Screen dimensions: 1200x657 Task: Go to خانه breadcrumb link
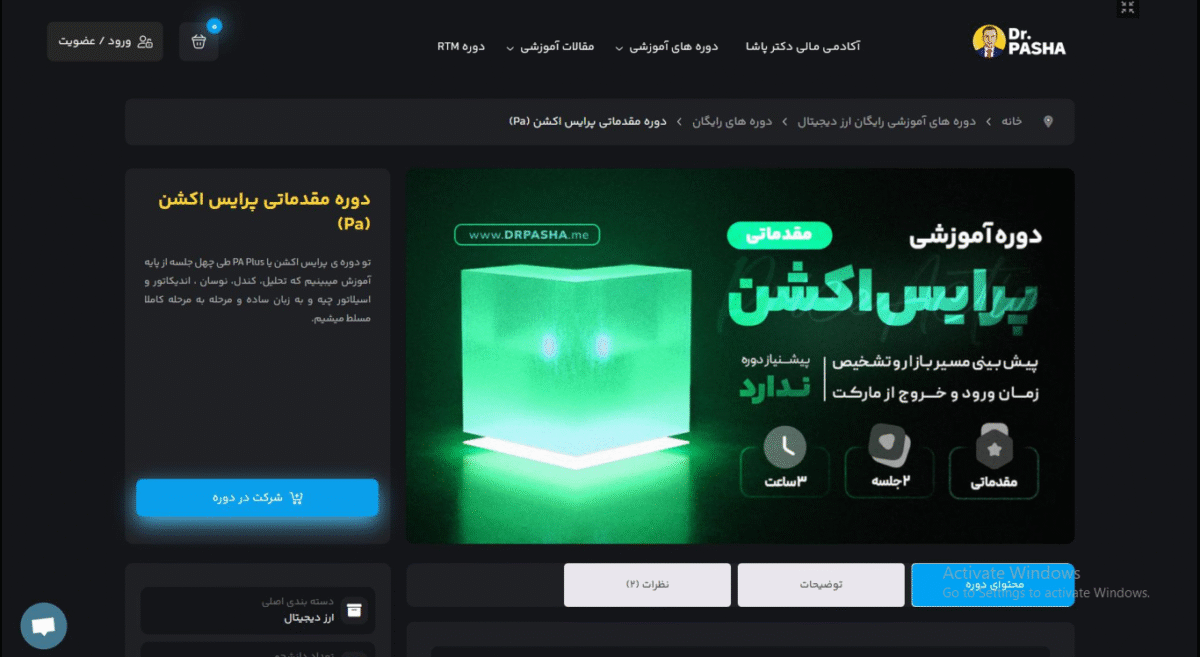point(1012,121)
